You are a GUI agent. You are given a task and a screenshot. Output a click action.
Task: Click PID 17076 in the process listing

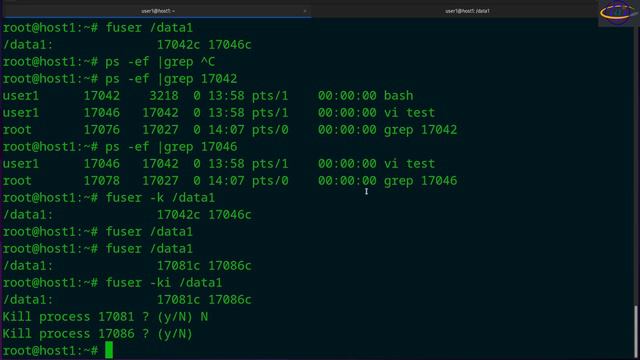click(x=102, y=130)
